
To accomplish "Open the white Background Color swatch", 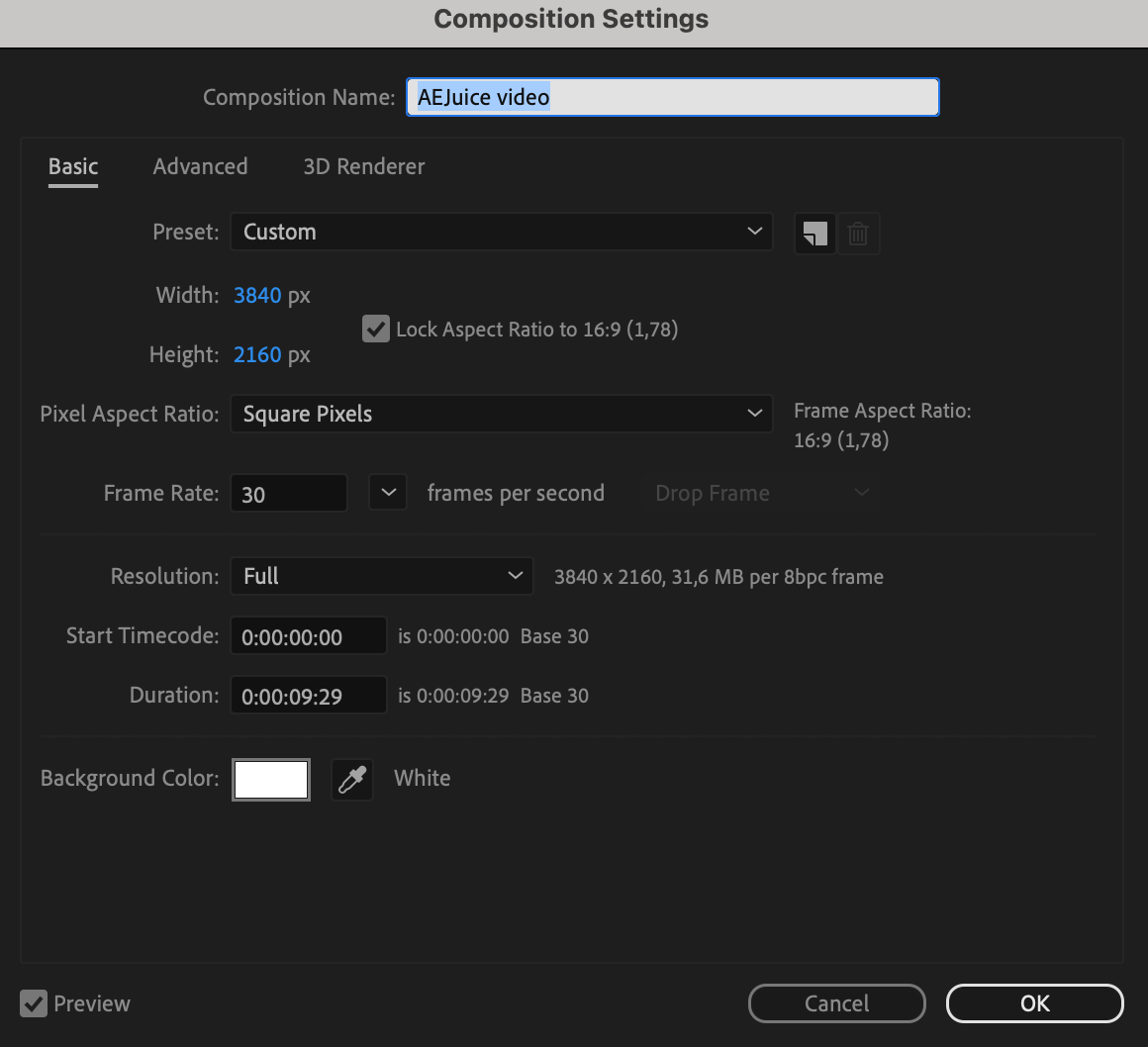I will tap(271, 780).
